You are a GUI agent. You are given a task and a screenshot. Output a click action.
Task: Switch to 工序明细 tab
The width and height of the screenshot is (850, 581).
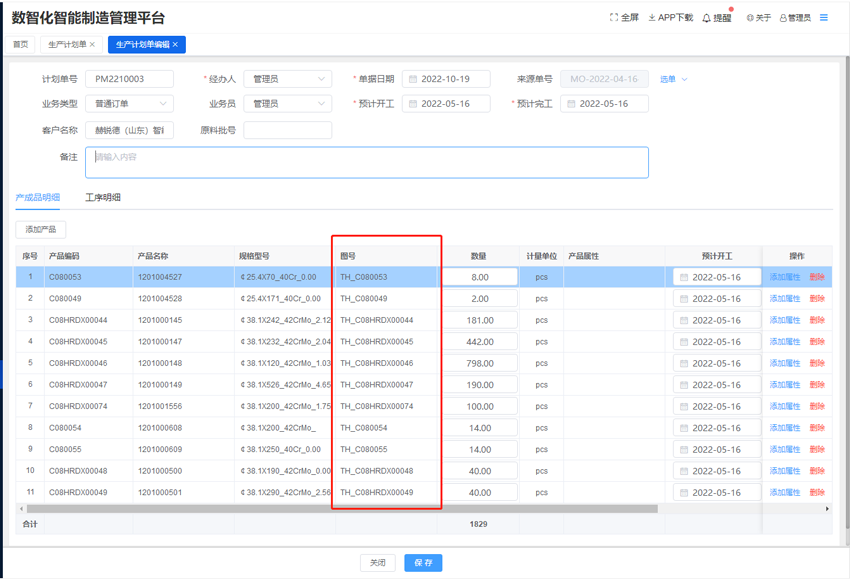[x=103, y=197]
